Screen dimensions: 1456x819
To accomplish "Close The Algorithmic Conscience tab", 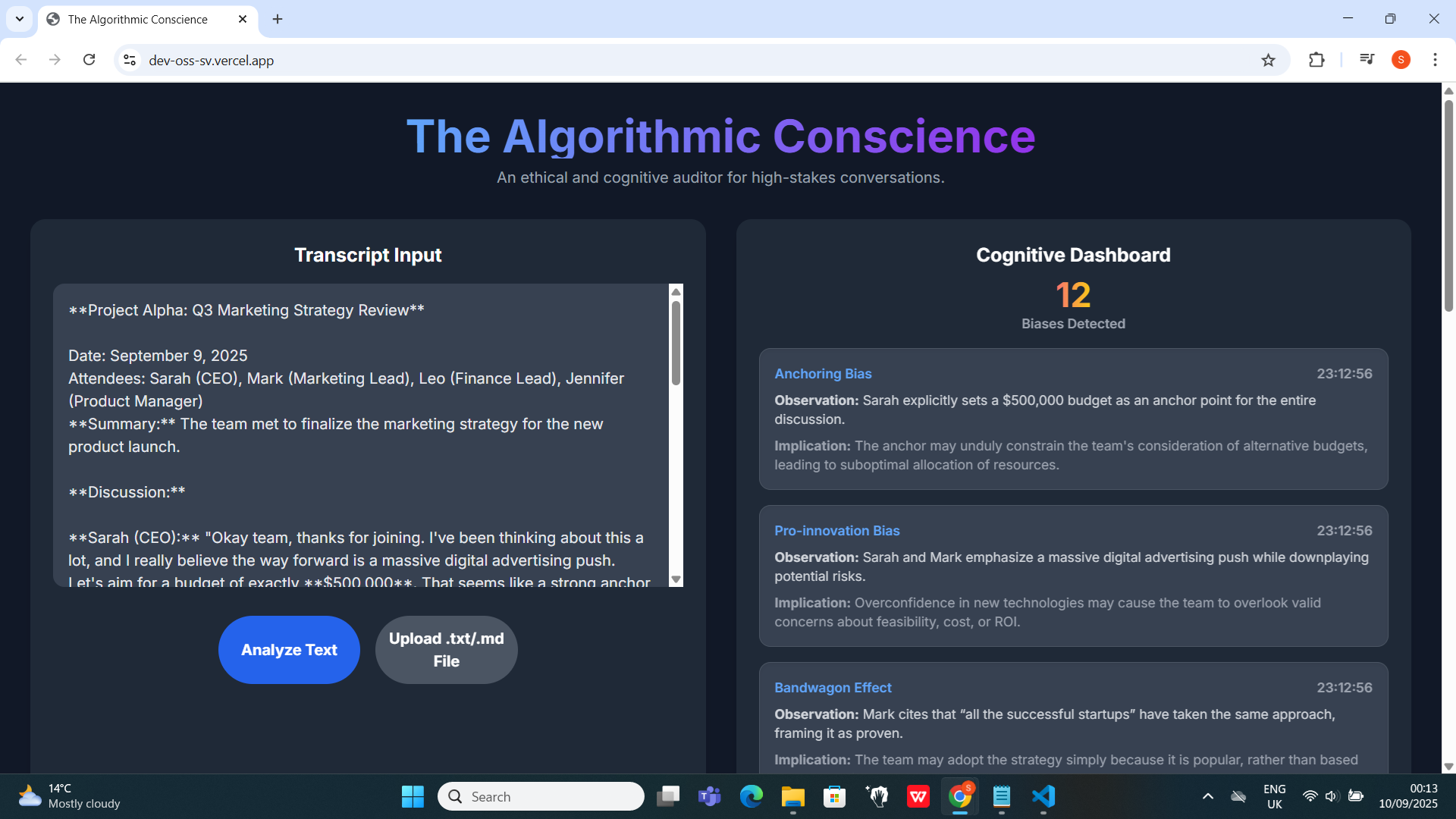I will [x=243, y=19].
